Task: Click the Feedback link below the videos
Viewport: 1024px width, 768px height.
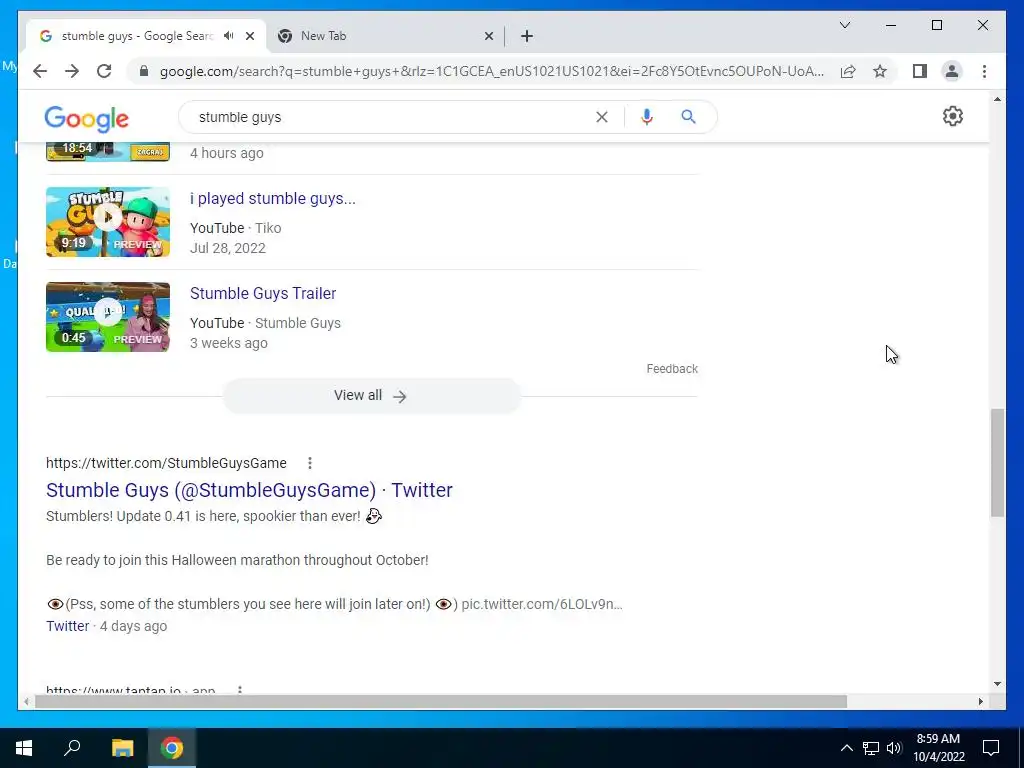Action: [x=672, y=369]
